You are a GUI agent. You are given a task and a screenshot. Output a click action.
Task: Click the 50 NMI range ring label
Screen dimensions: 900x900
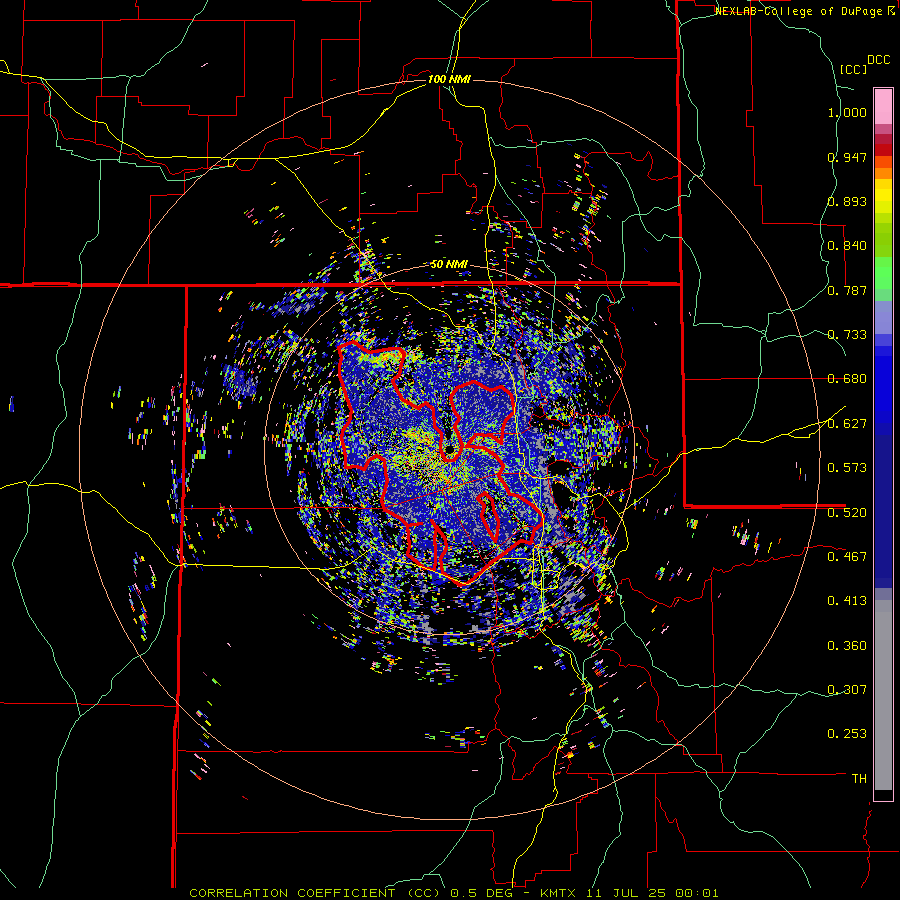click(x=449, y=265)
